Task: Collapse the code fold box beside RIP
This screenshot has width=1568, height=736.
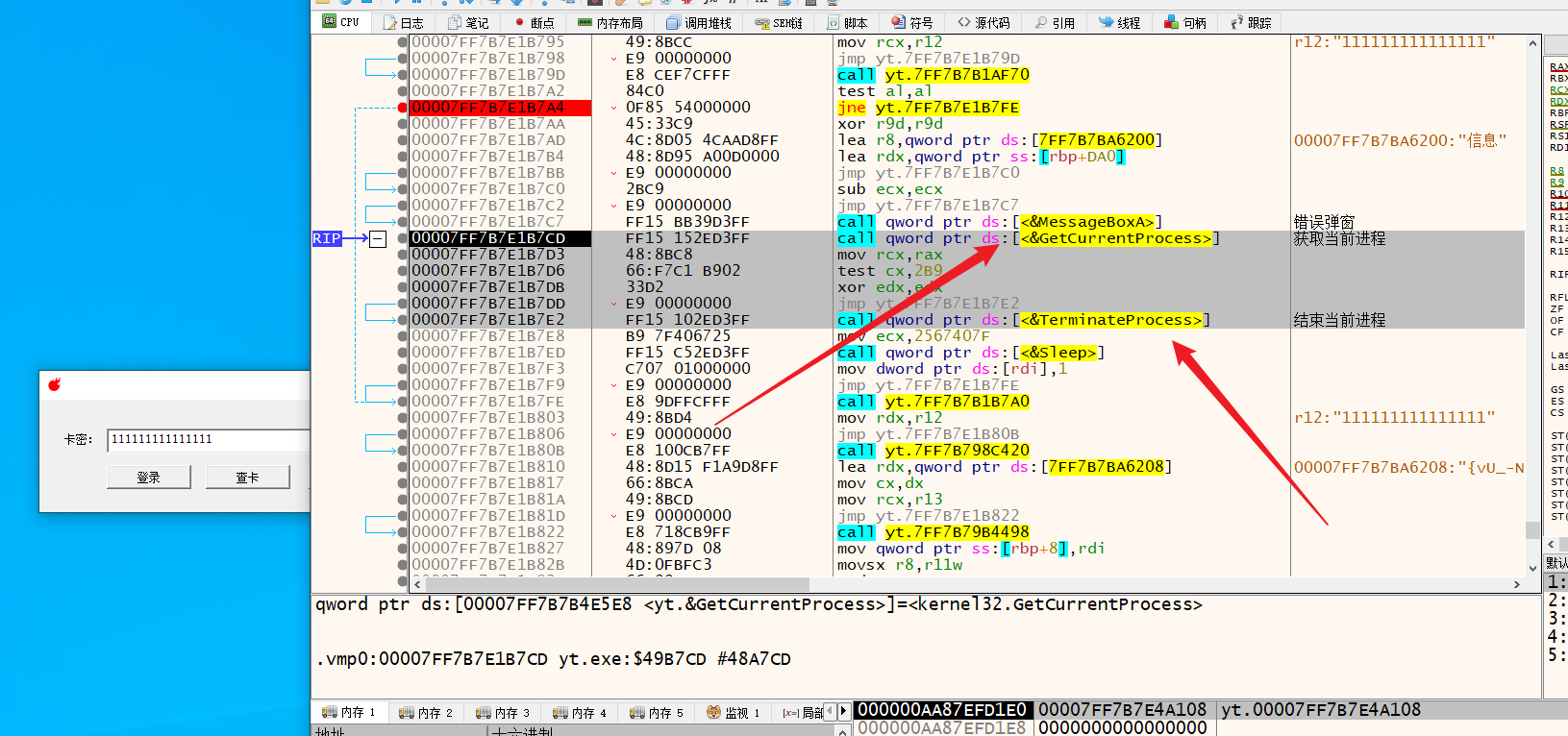Action: coord(378,238)
